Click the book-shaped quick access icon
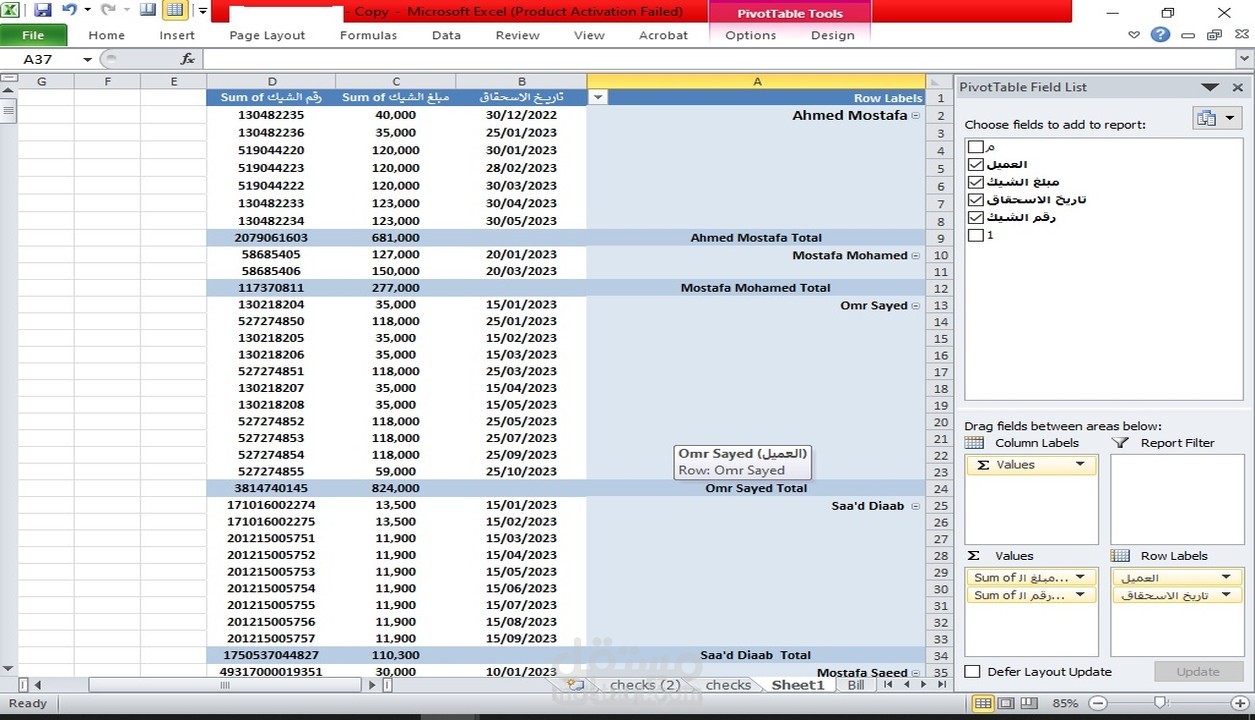This screenshot has height=720, width=1255. point(148,11)
